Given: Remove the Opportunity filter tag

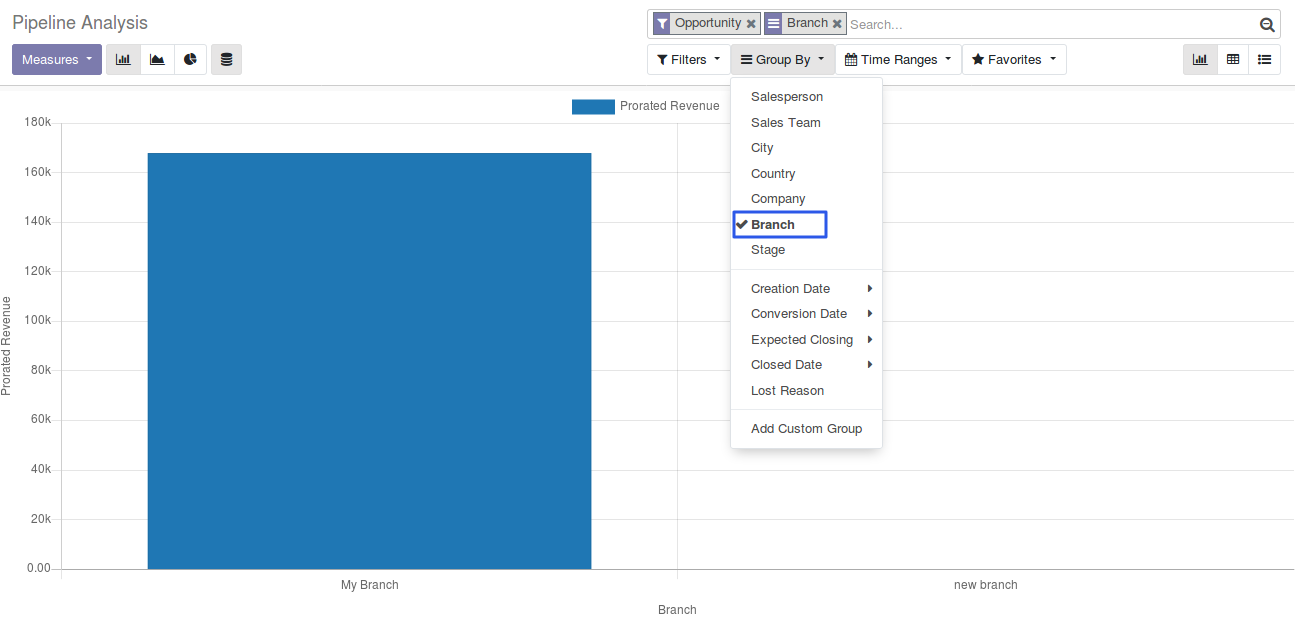Looking at the screenshot, I should (751, 24).
